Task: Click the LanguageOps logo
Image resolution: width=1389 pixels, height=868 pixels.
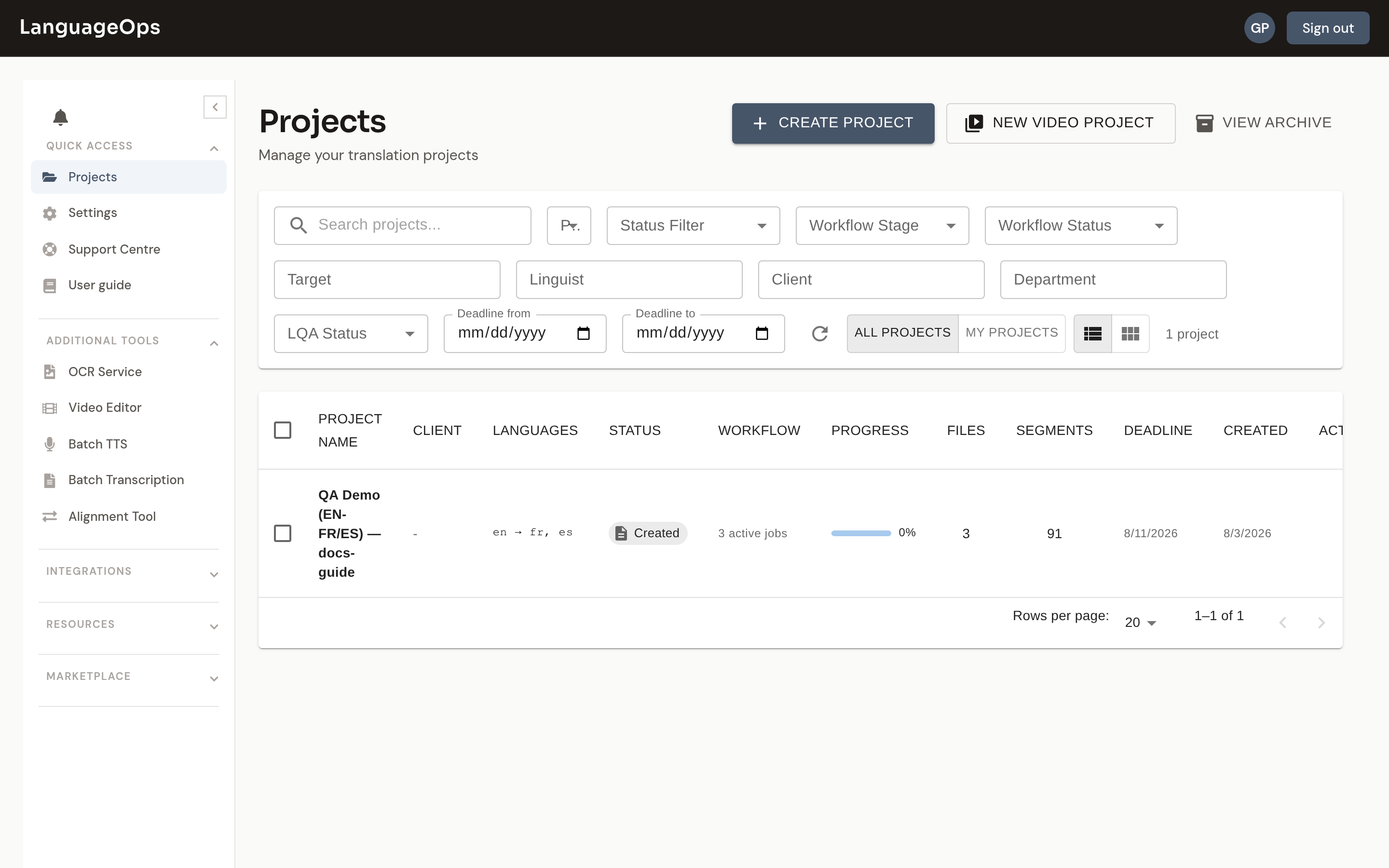Action: 90,27
